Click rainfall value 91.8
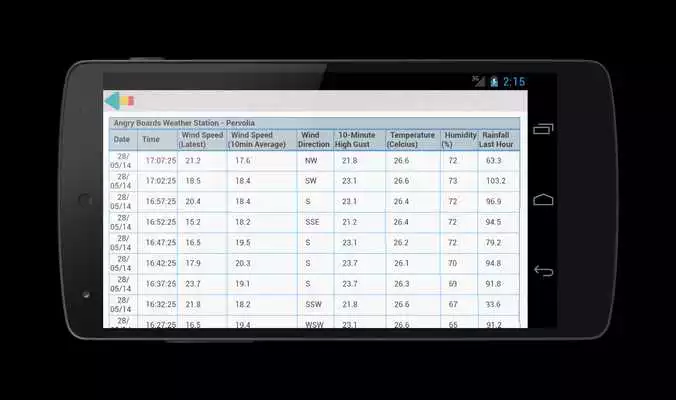Viewport: 676px width, 400px height. pyautogui.click(x=494, y=284)
